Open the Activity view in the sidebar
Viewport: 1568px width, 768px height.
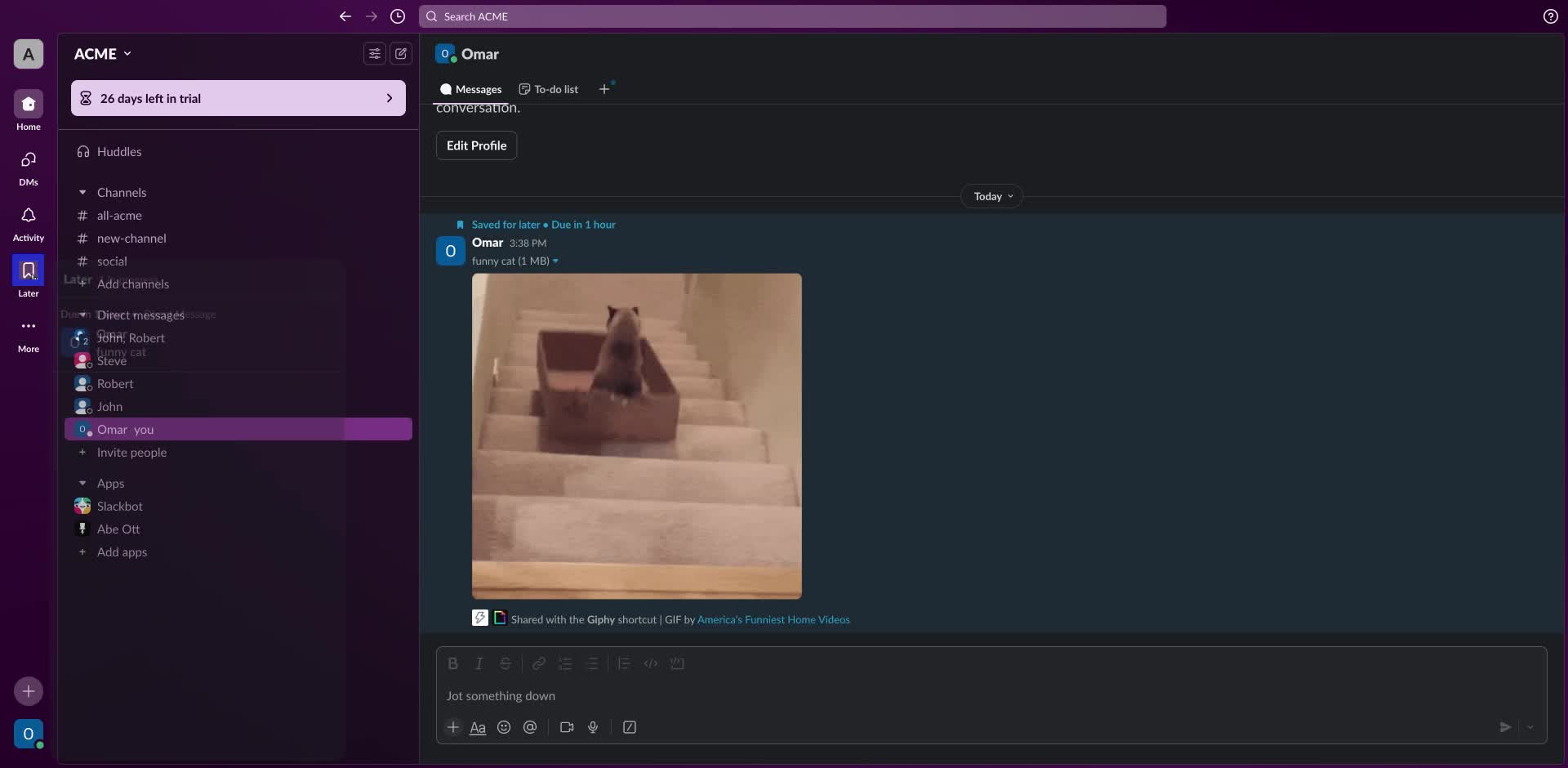pyautogui.click(x=28, y=222)
